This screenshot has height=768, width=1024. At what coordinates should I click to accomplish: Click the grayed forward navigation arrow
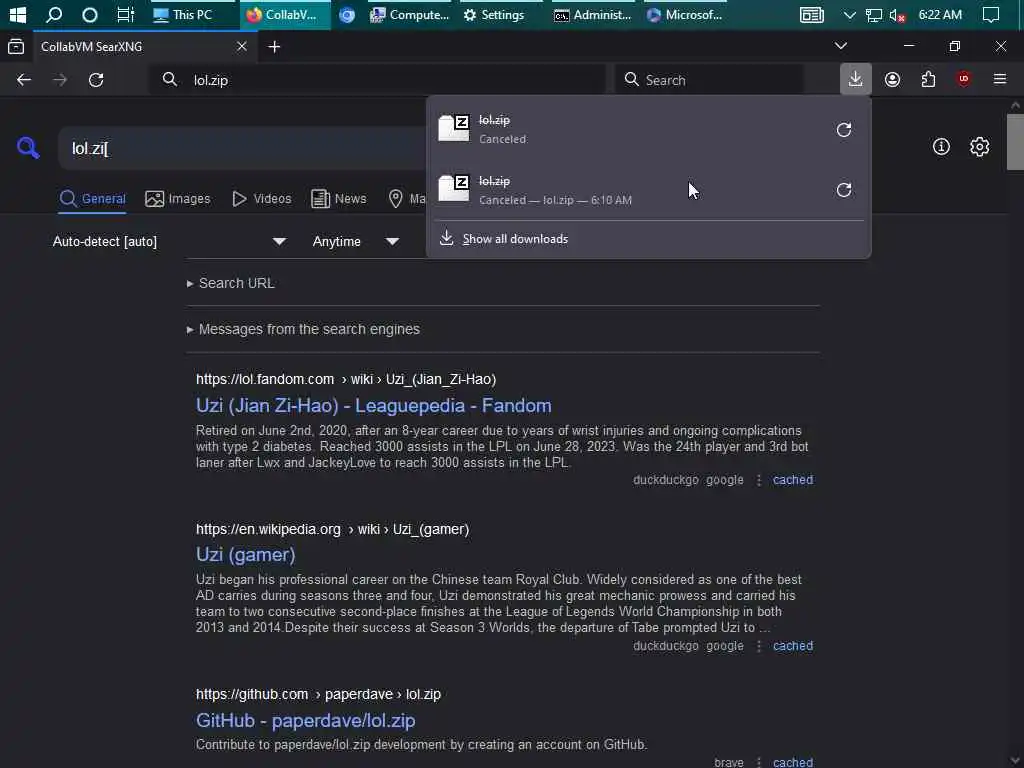(59, 80)
